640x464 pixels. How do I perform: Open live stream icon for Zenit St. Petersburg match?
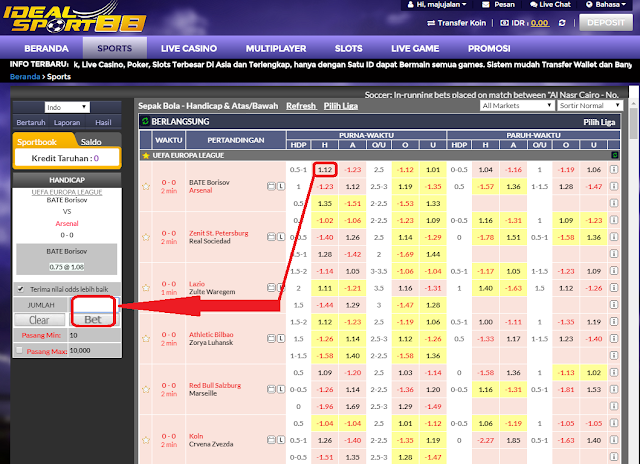[x=271, y=237]
